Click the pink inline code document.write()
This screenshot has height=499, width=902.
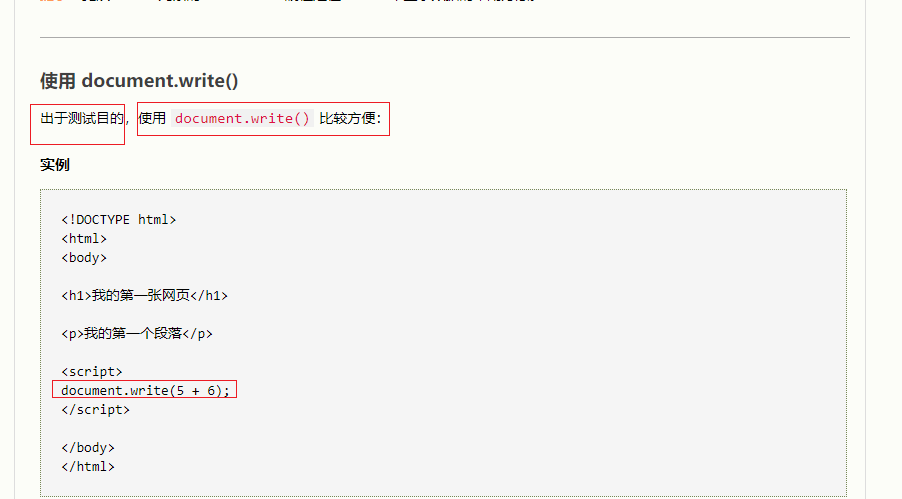click(x=242, y=119)
